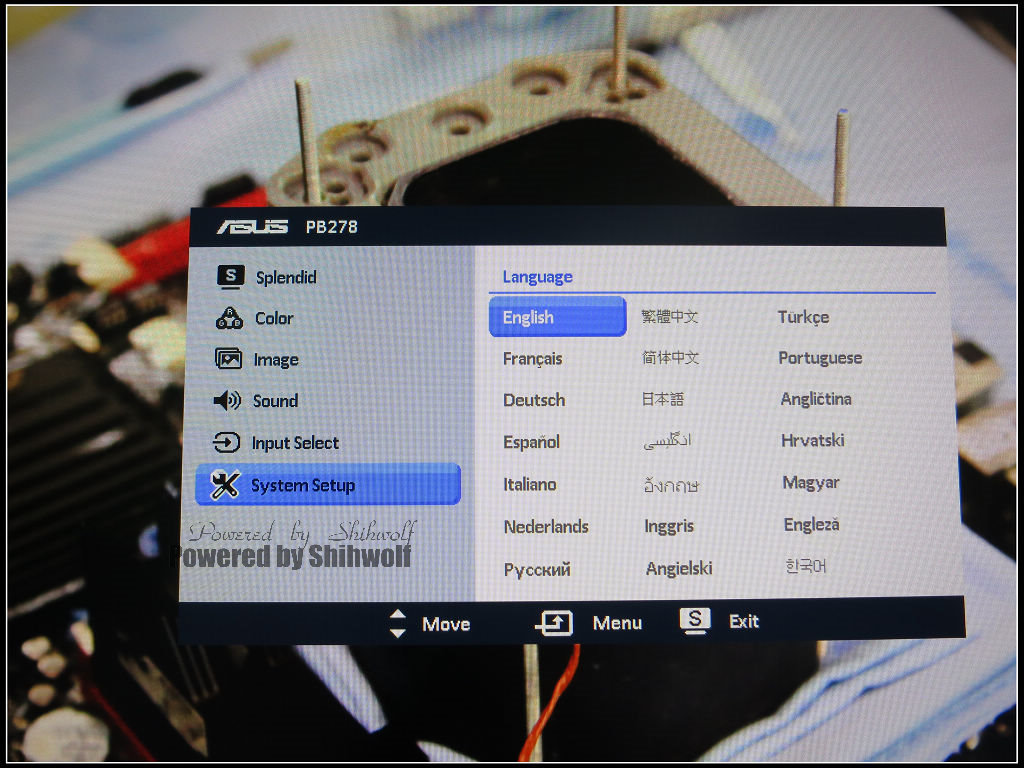Click the System Setup wrench icon

pos(225,485)
